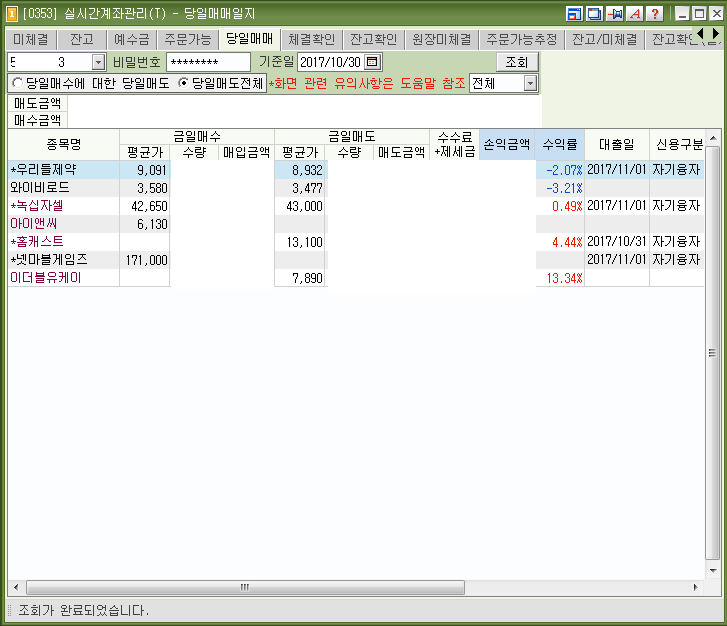Open the 주문가능추정 tab

pyautogui.click(x=522, y=39)
